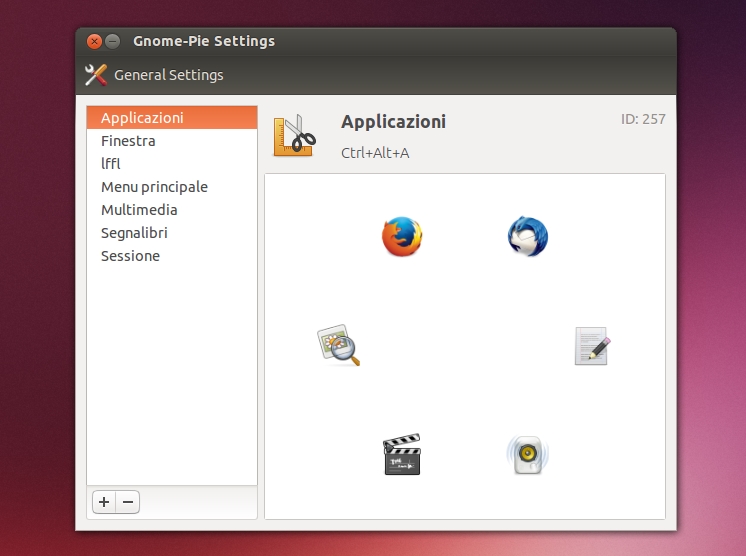Change the Applicazioni pie icon with scissors
The height and width of the screenshot is (556, 746).
tap(294, 136)
